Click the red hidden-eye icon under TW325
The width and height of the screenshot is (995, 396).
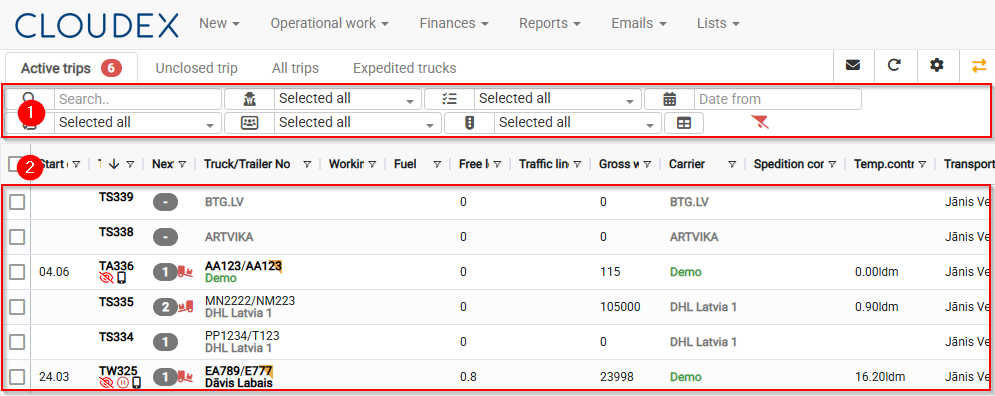107,382
